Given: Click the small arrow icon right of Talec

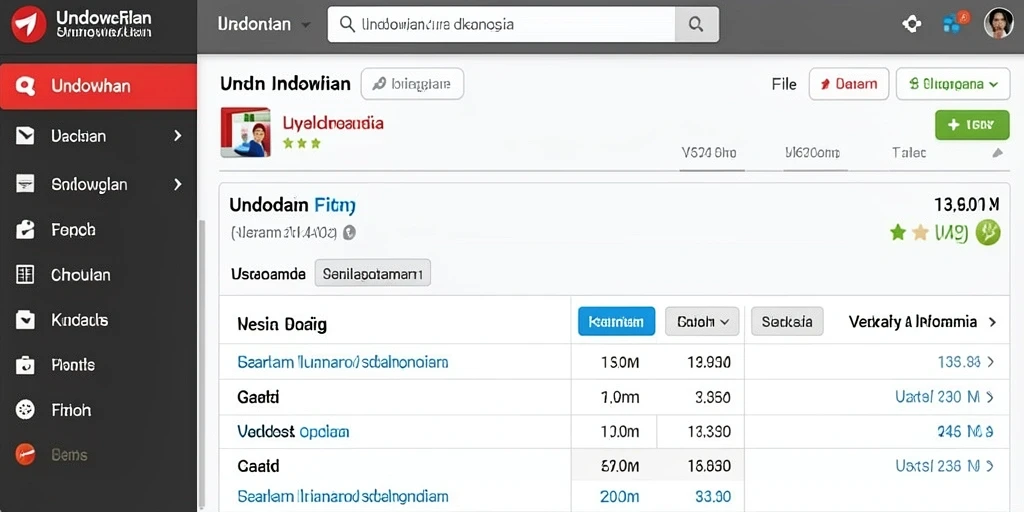Looking at the screenshot, I should click(x=997, y=153).
